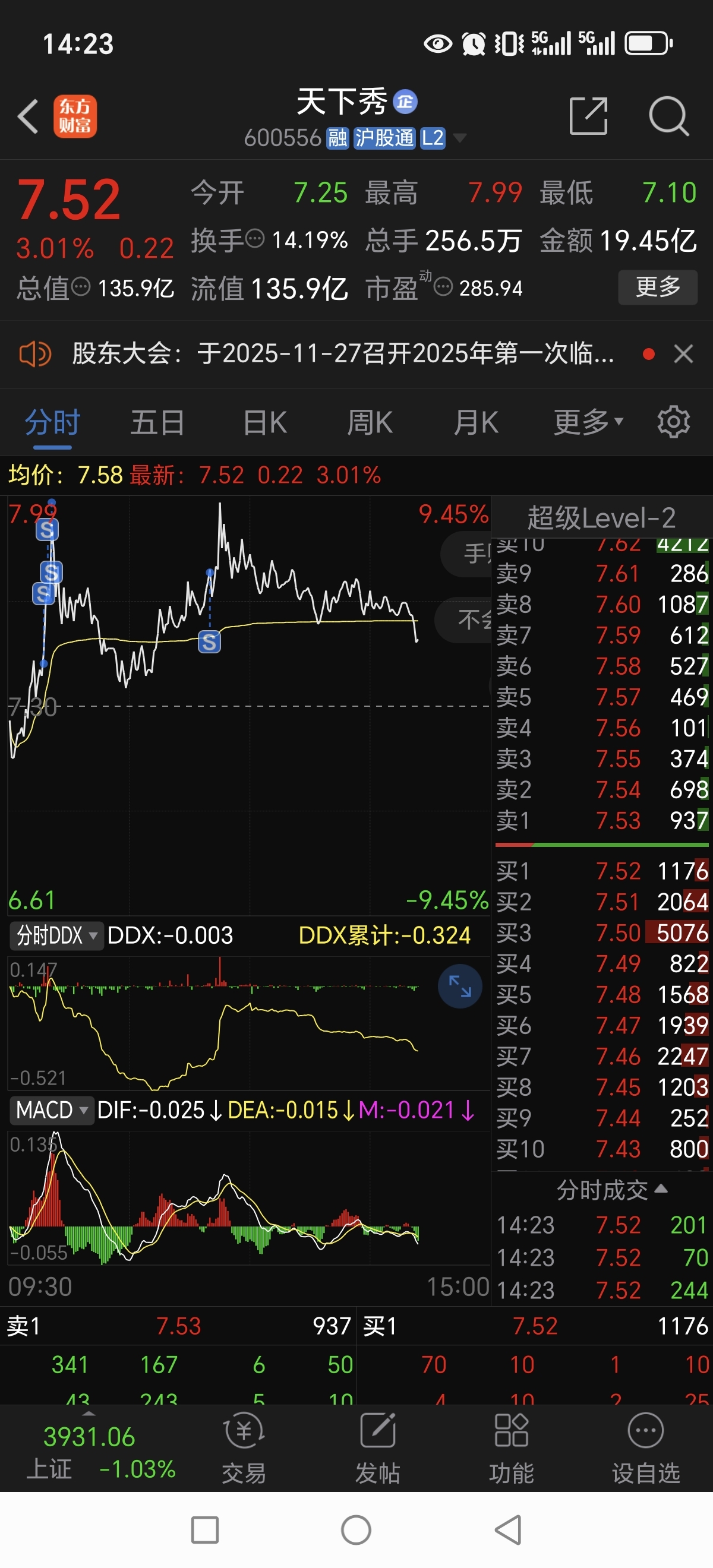Image resolution: width=713 pixels, height=1568 pixels.
Task: Expand index ticker small up arrow
Action: [89, 1414]
